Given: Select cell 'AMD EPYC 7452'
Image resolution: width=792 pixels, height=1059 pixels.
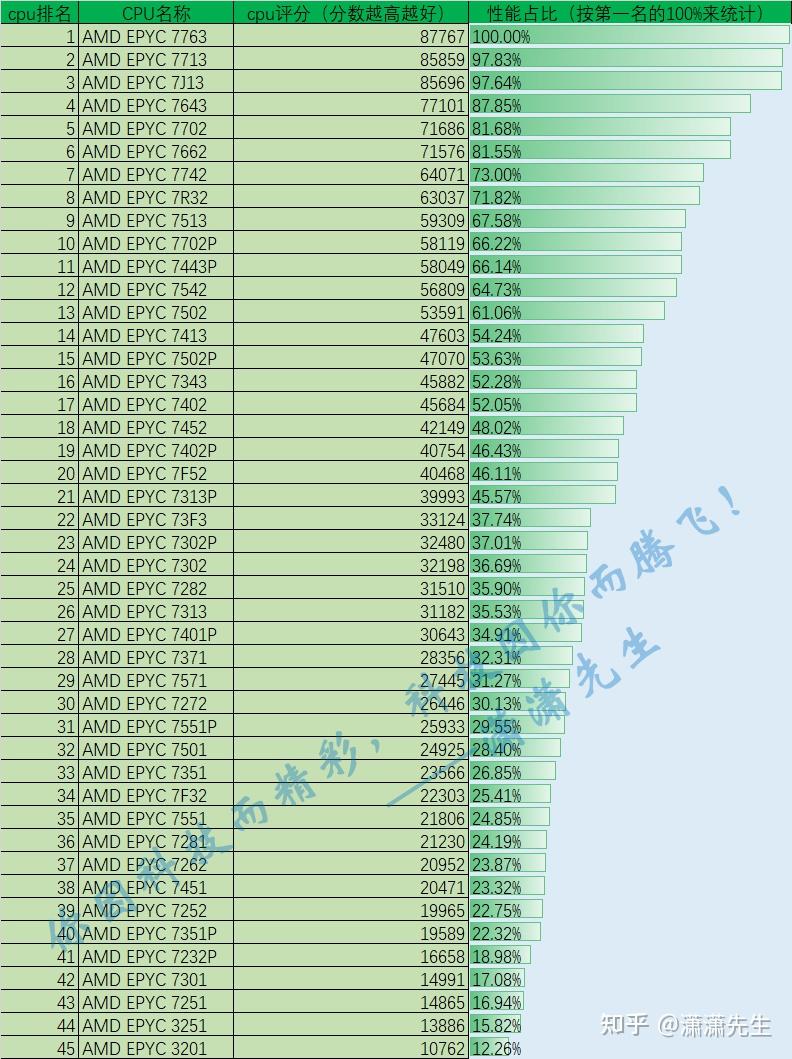Looking at the screenshot, I should click(x=156, y=426).
